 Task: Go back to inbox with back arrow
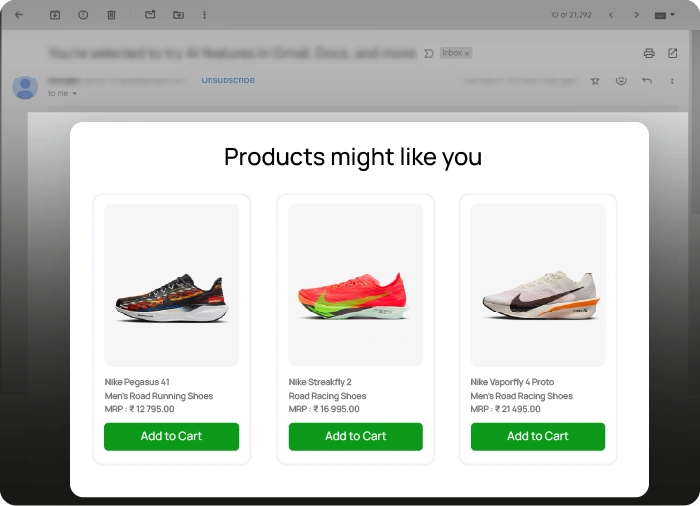click(x=19, y=15)
